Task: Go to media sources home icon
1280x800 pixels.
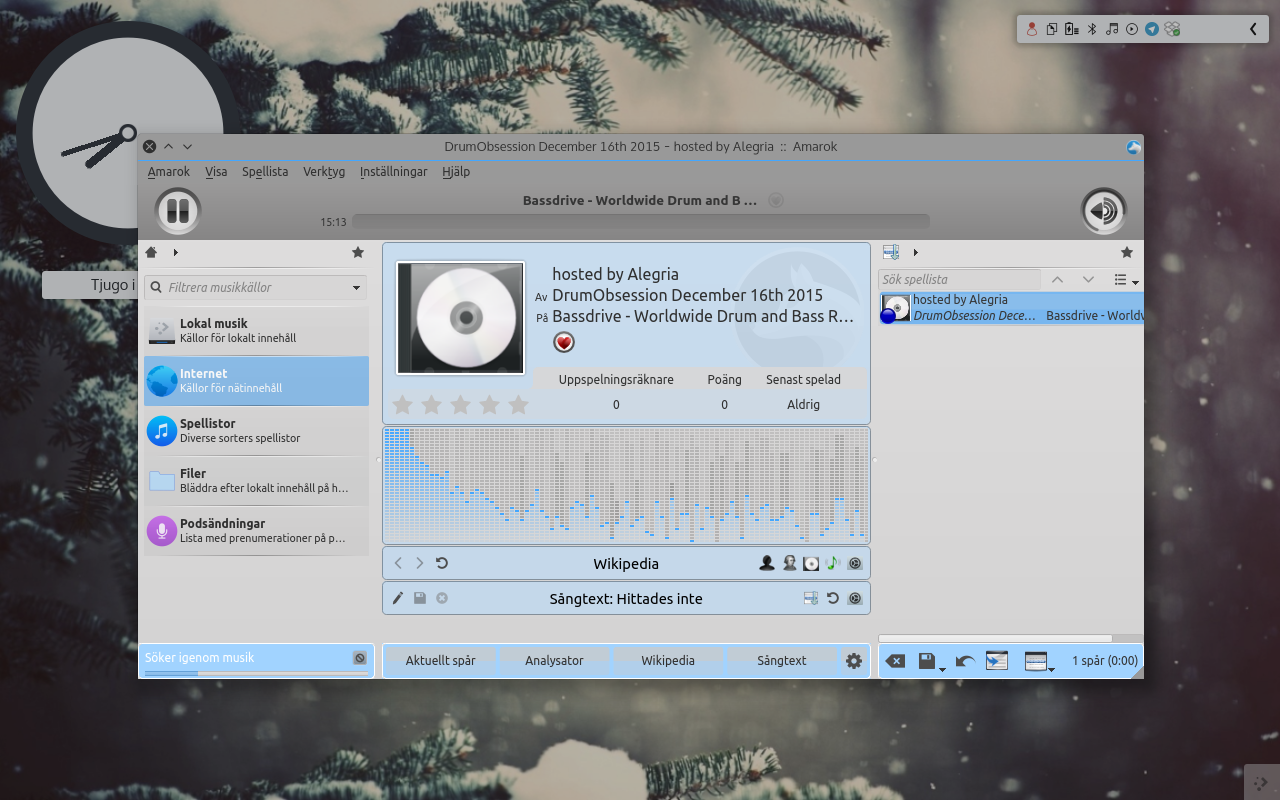Action: (x=151, y=252)
